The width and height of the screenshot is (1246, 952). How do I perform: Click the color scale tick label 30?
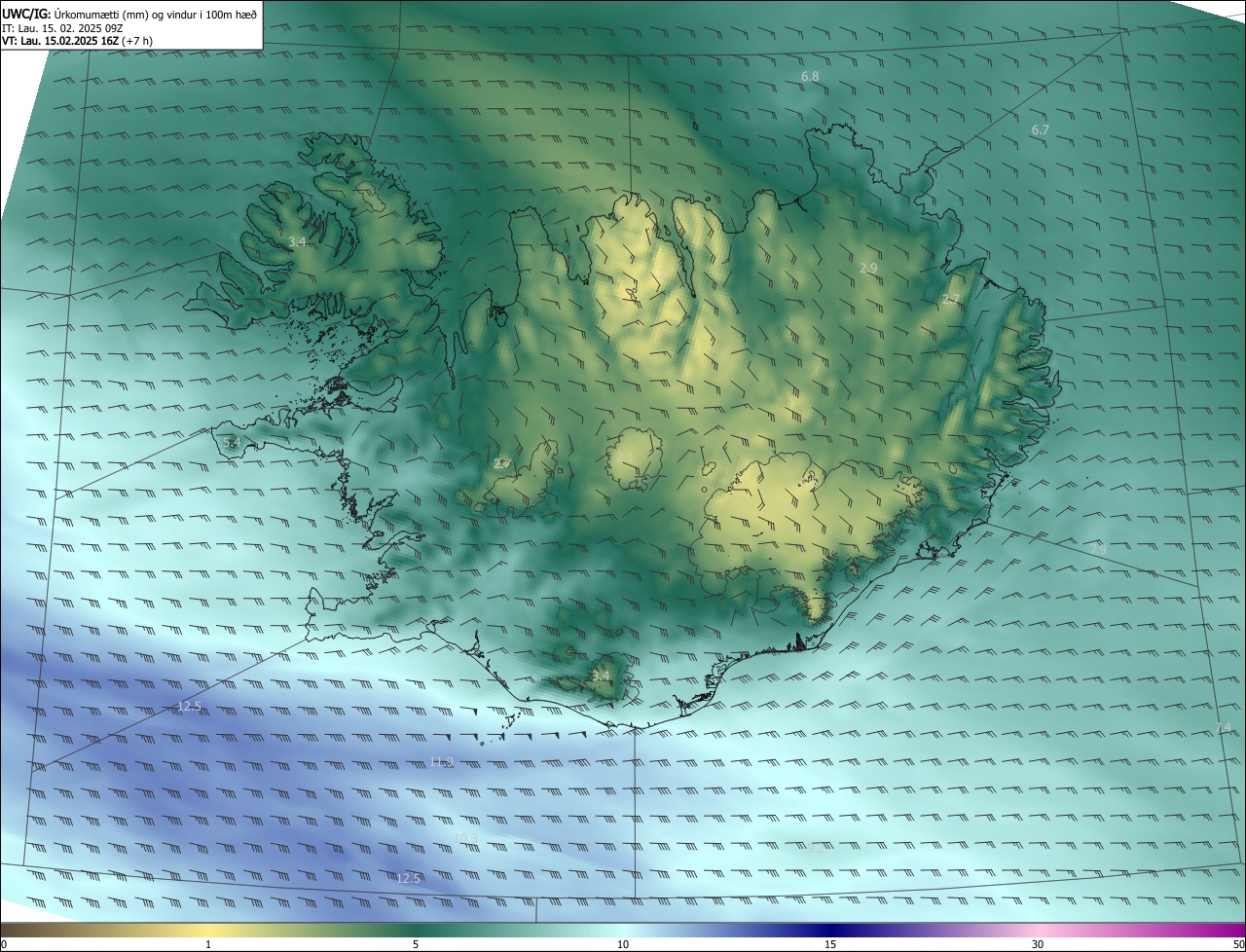point(1038,944)
